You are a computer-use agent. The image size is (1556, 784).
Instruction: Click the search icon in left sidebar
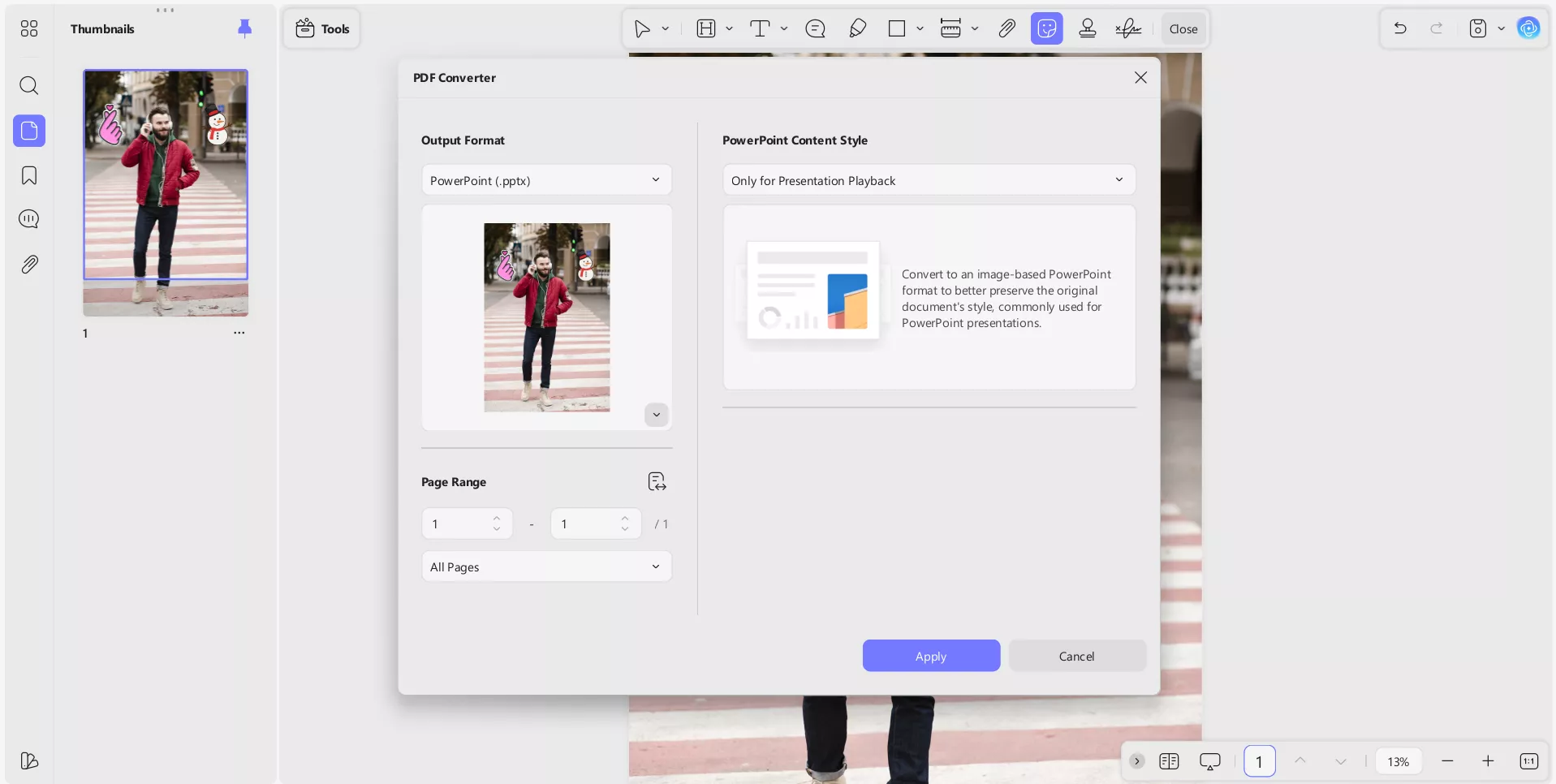pyautogui.click(x=29, y=85)
